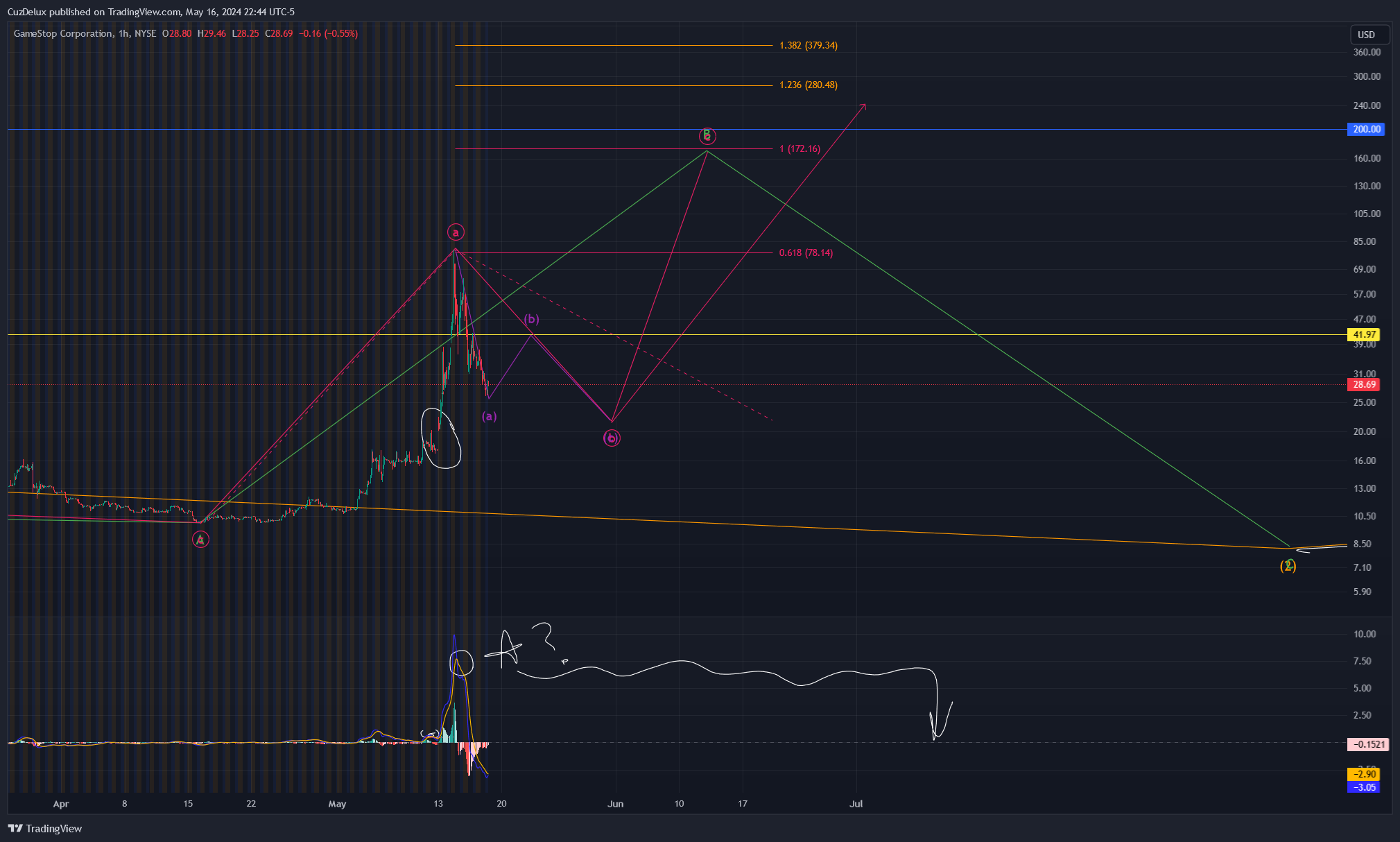This screenshot has width=1400, height=842.
Task: Click the −0.16 (−0.55%) change value
Action: pyautogui.click(x=328, y=33)
